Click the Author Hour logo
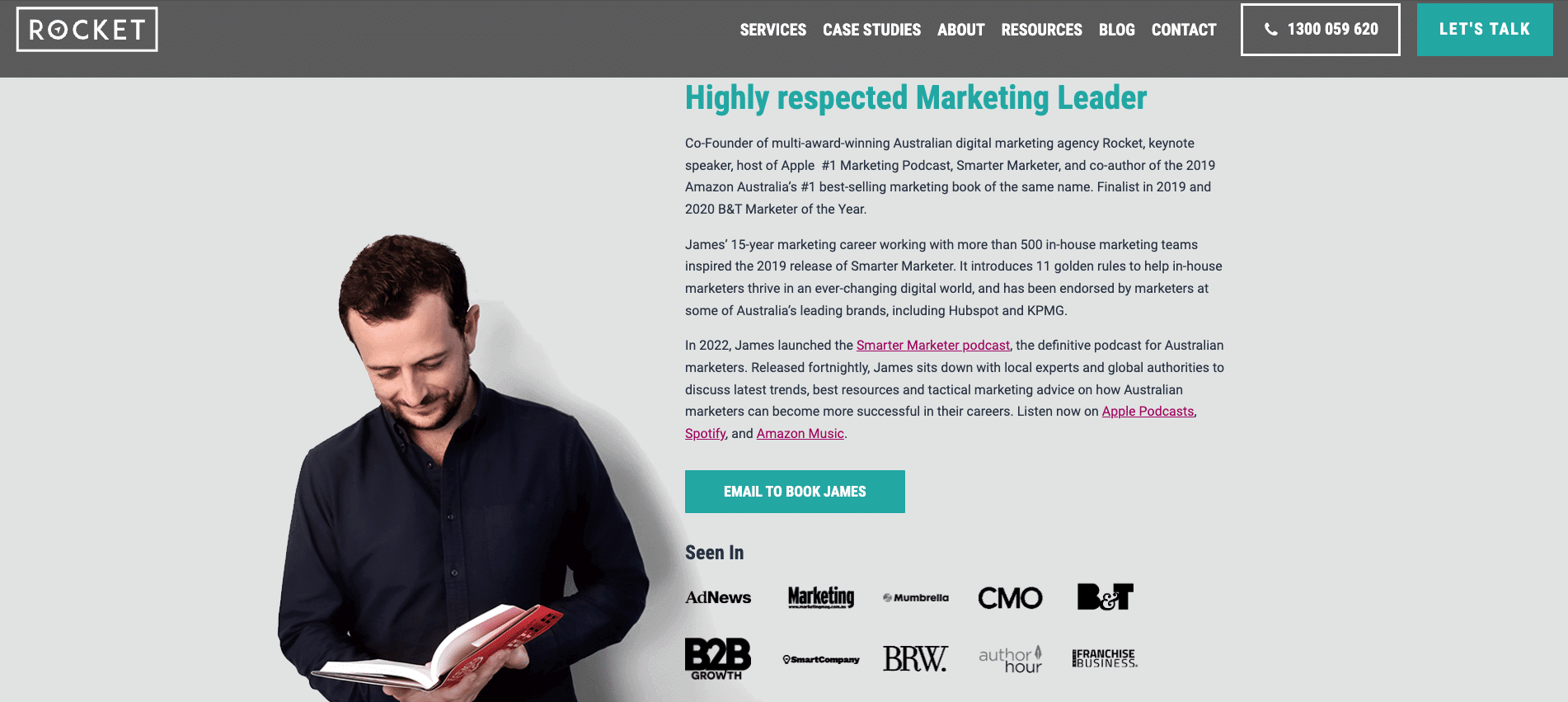Image resolution: width=1568 pixels, height=702 pixels. pos(1011,658)
